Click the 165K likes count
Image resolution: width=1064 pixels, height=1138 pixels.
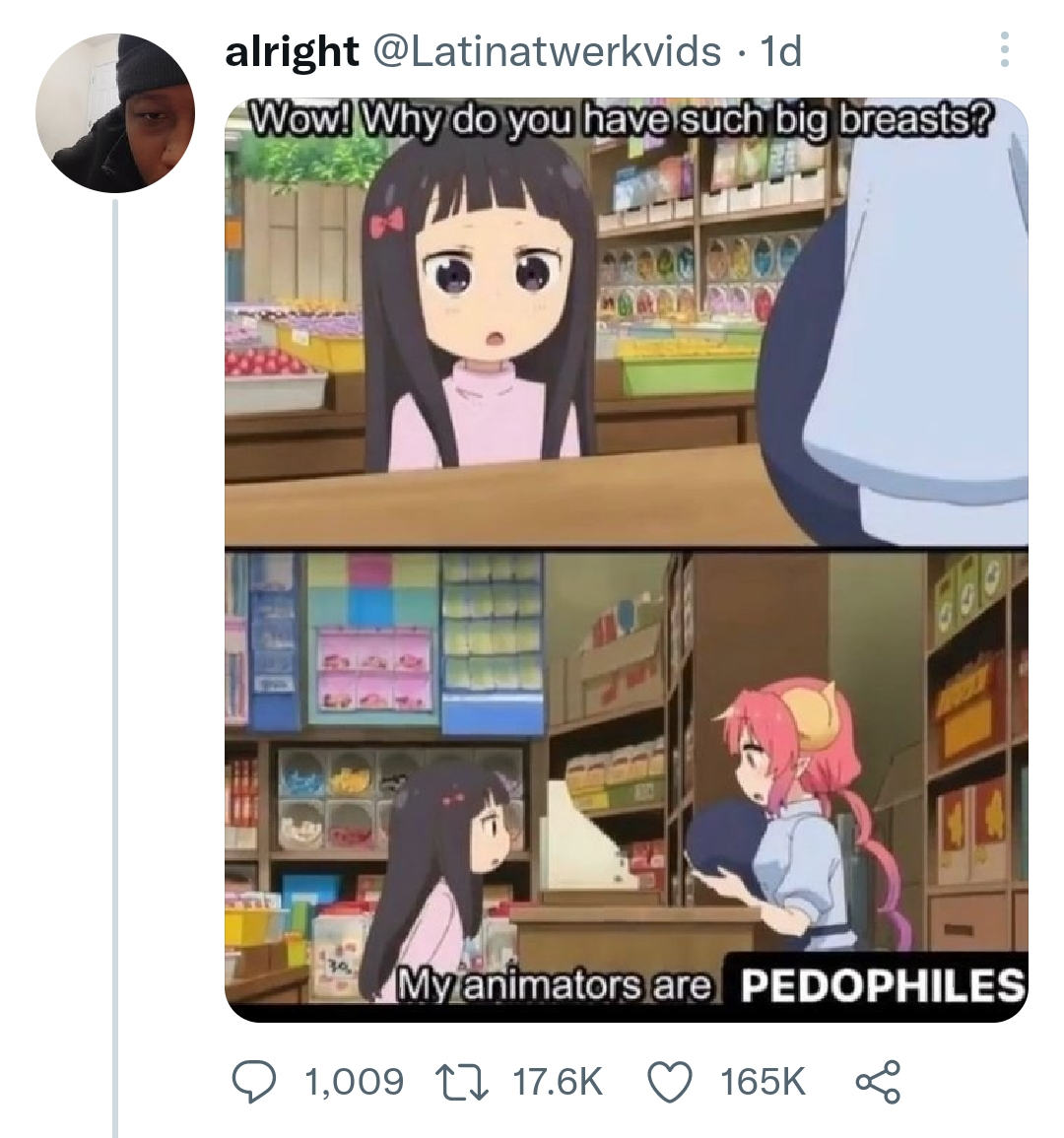763,1082
